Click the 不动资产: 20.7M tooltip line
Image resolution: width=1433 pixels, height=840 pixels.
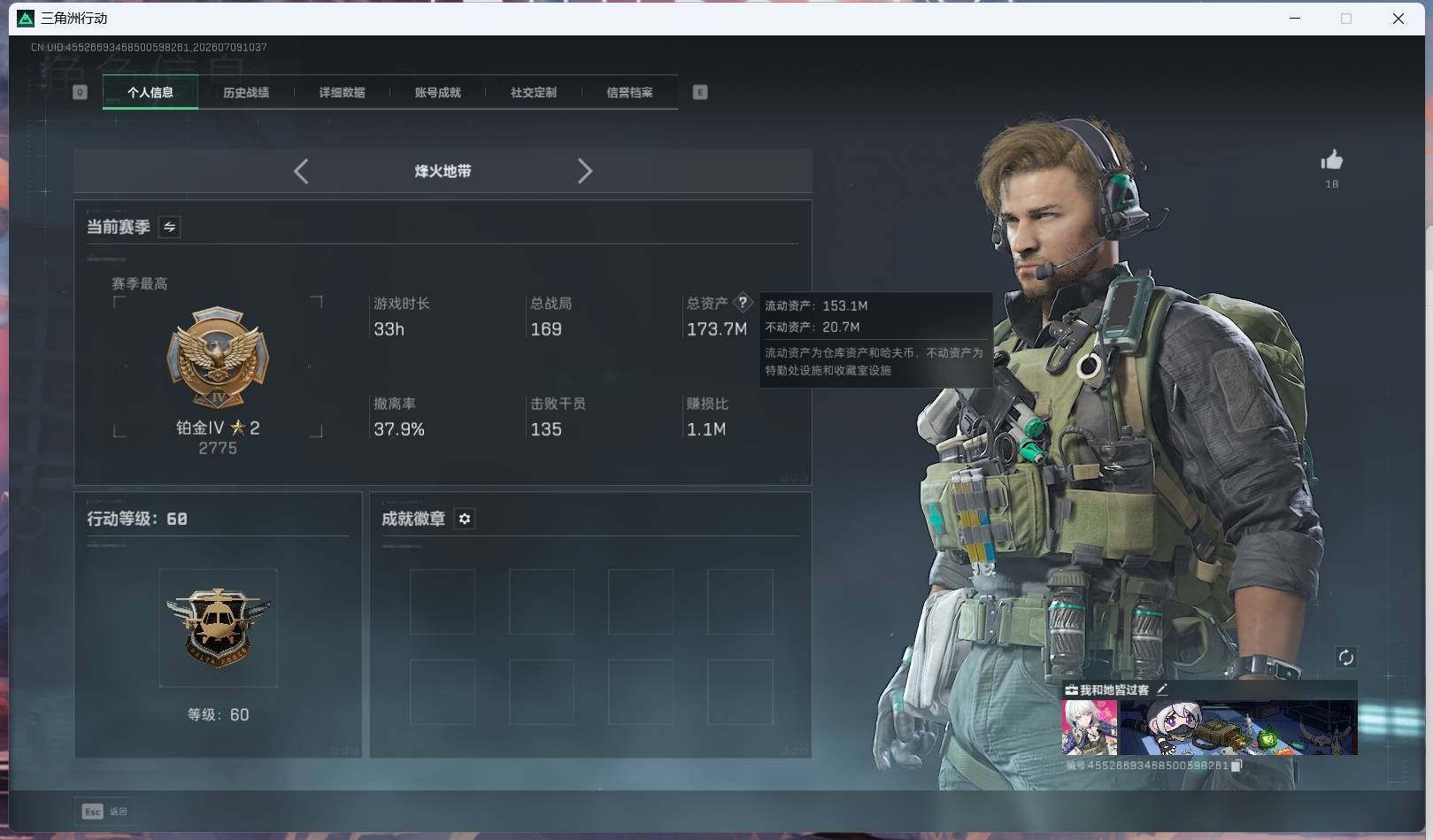pos(813,327)
